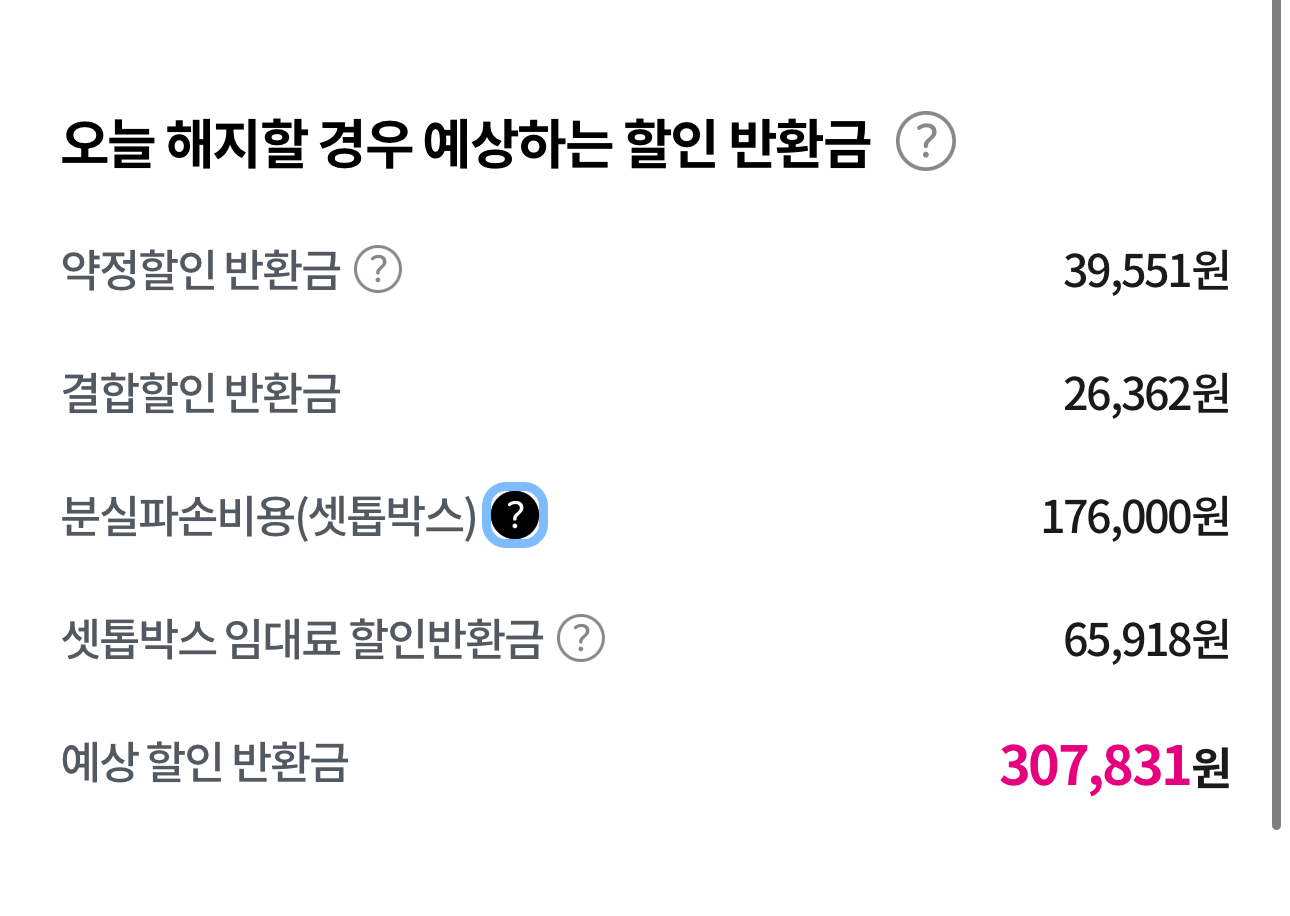This screenshot has height=916, width=1290.
Task: Click the 39,551원 amount
Action: click(x=1145, y=271)
